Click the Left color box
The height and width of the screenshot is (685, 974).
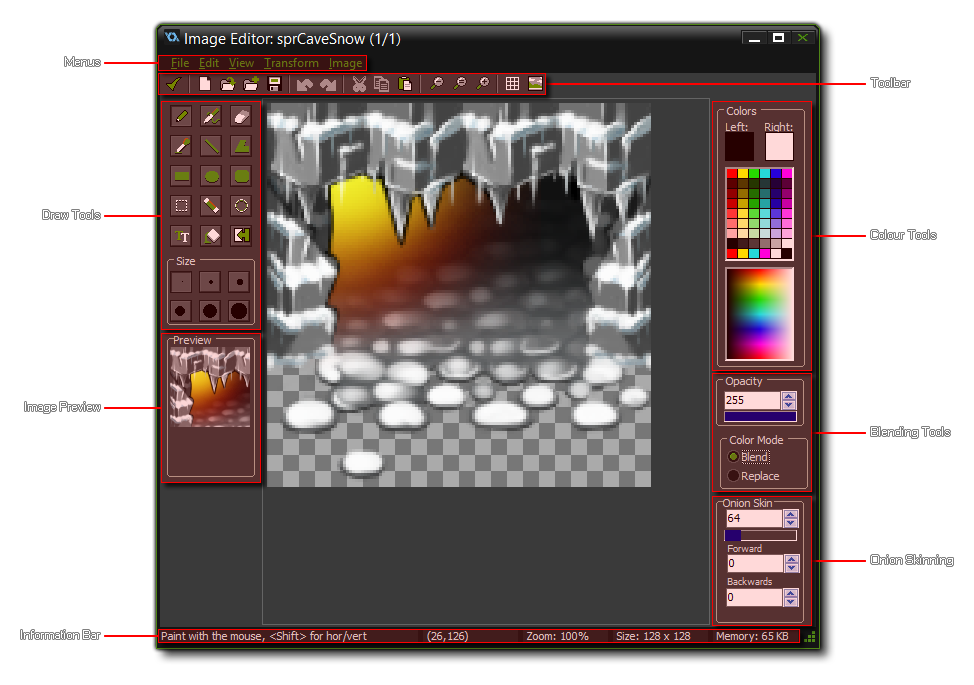[739, 147]
